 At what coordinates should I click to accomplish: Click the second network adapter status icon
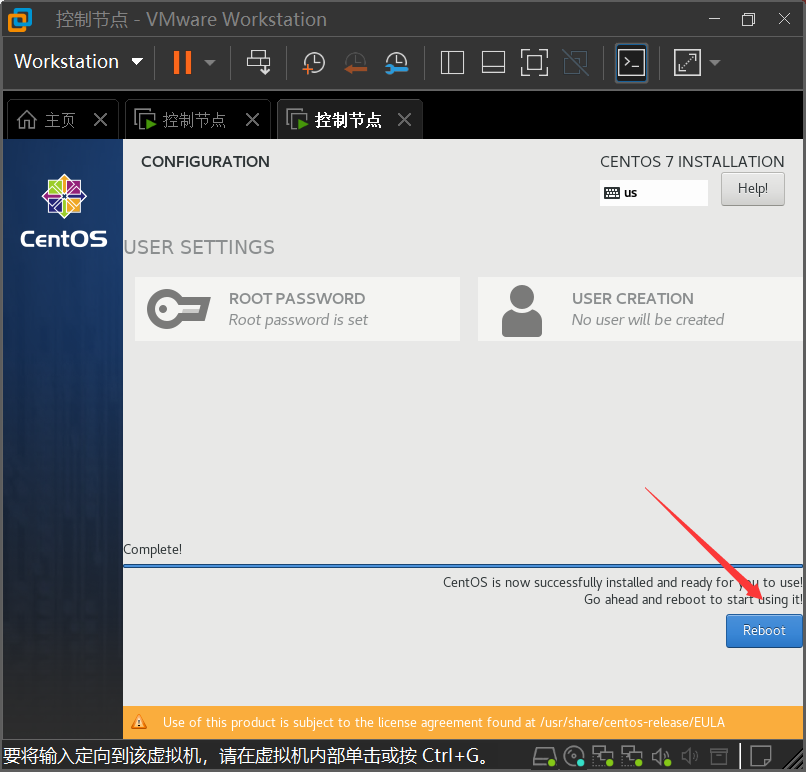(632, 756)
